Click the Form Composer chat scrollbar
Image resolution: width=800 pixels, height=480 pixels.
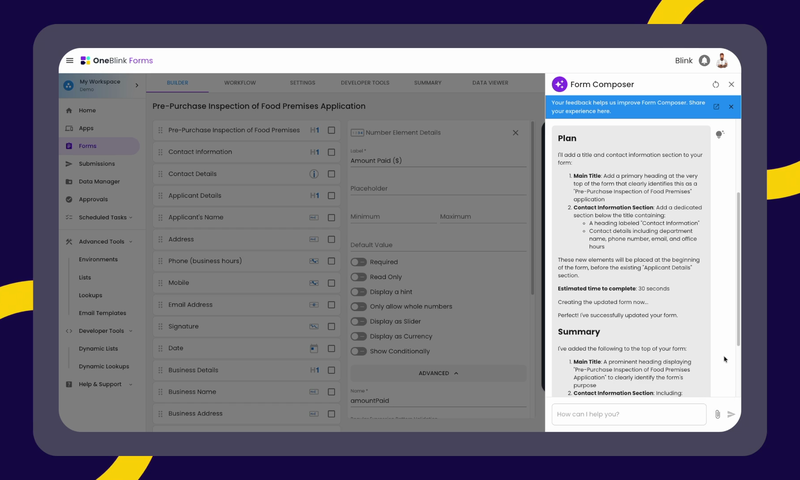coord(738,269)
